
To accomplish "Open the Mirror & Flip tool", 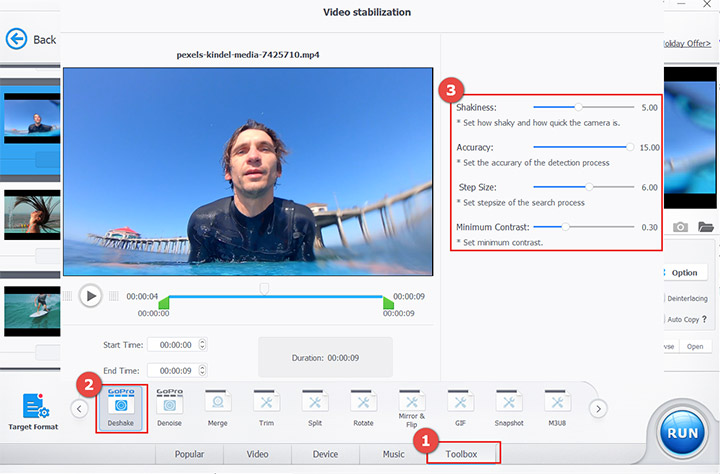I will [412, 409].
